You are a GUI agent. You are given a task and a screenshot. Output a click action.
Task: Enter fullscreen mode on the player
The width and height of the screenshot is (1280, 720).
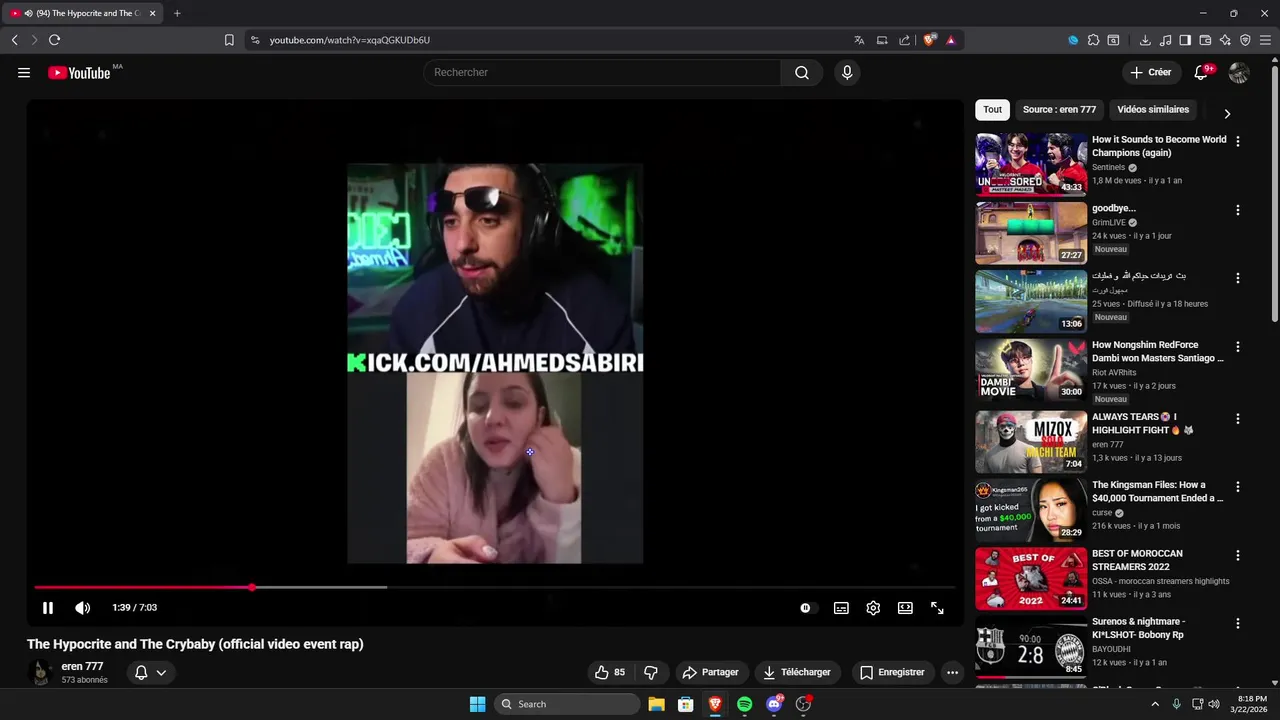[937, 608]
